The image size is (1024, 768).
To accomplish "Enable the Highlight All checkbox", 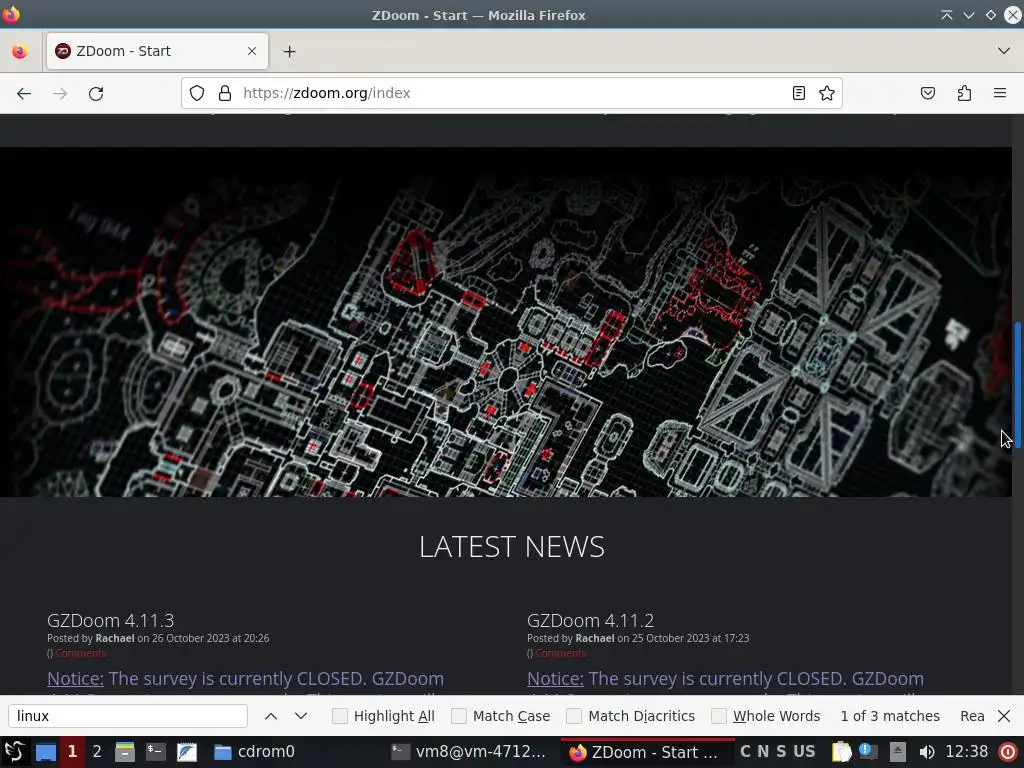I will click(340, 716).
